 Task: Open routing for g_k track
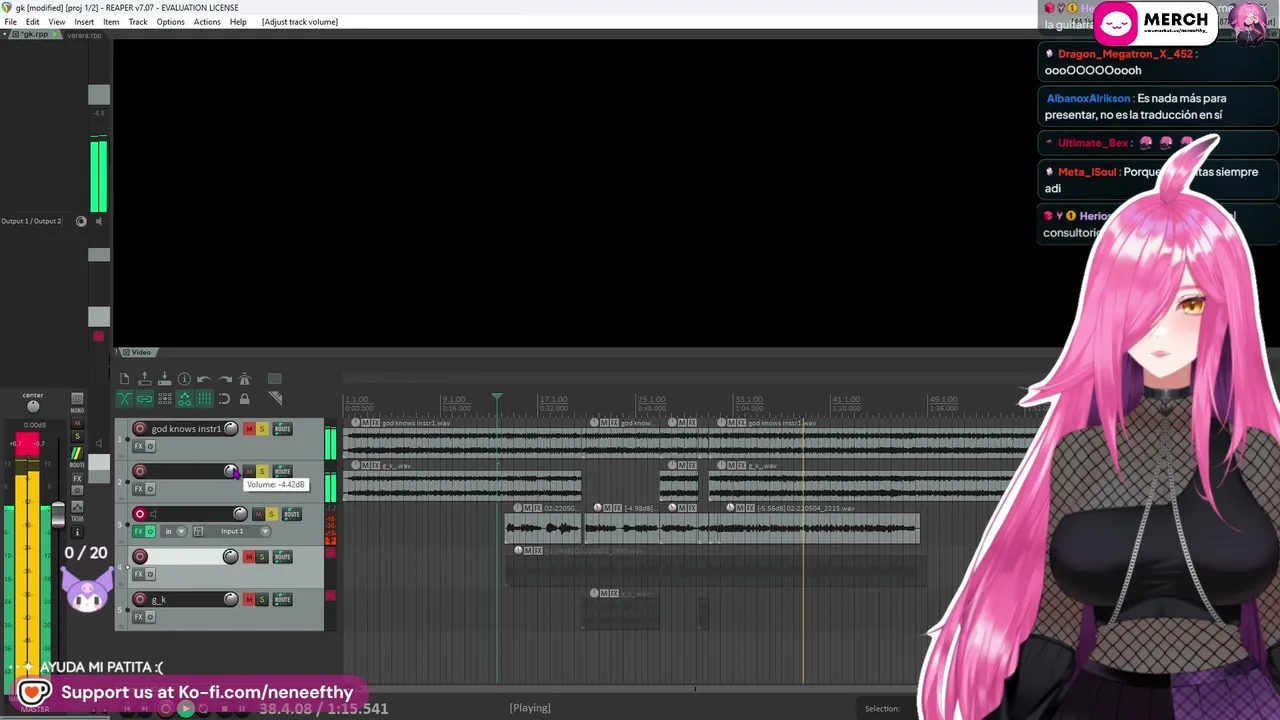click(283, 599)
